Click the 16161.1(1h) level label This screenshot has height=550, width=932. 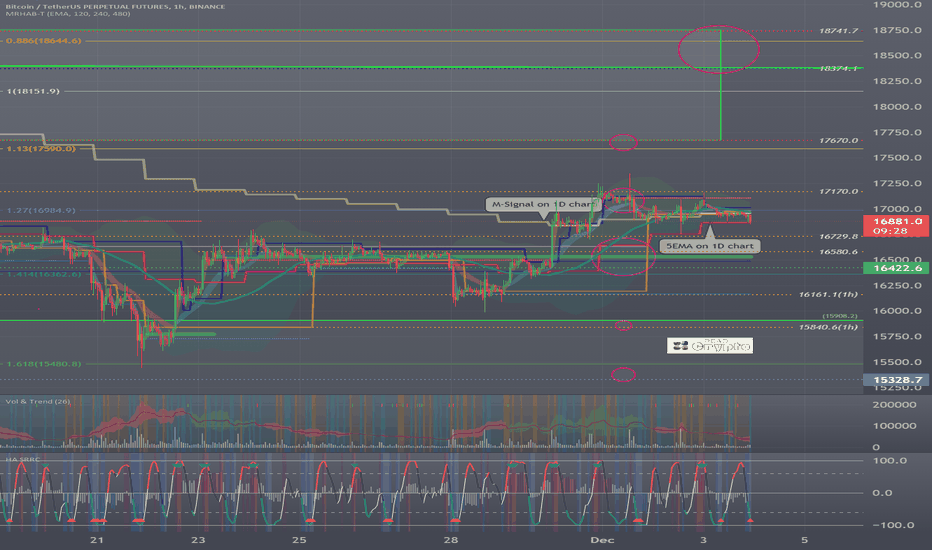click(x=829, y=294)
